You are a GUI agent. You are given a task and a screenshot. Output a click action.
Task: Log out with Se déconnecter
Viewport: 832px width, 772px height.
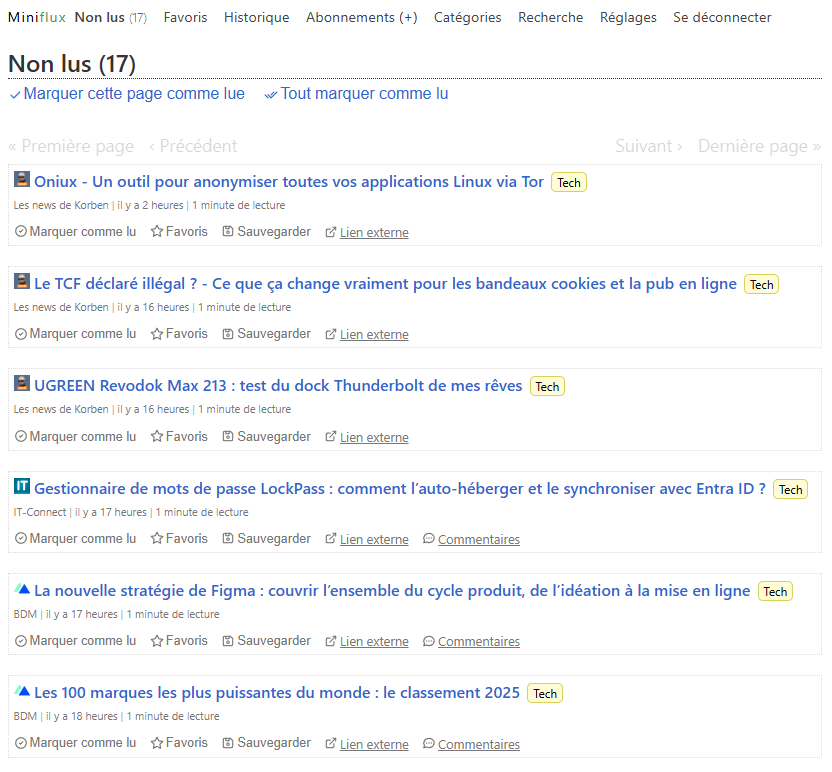point(722,18)
